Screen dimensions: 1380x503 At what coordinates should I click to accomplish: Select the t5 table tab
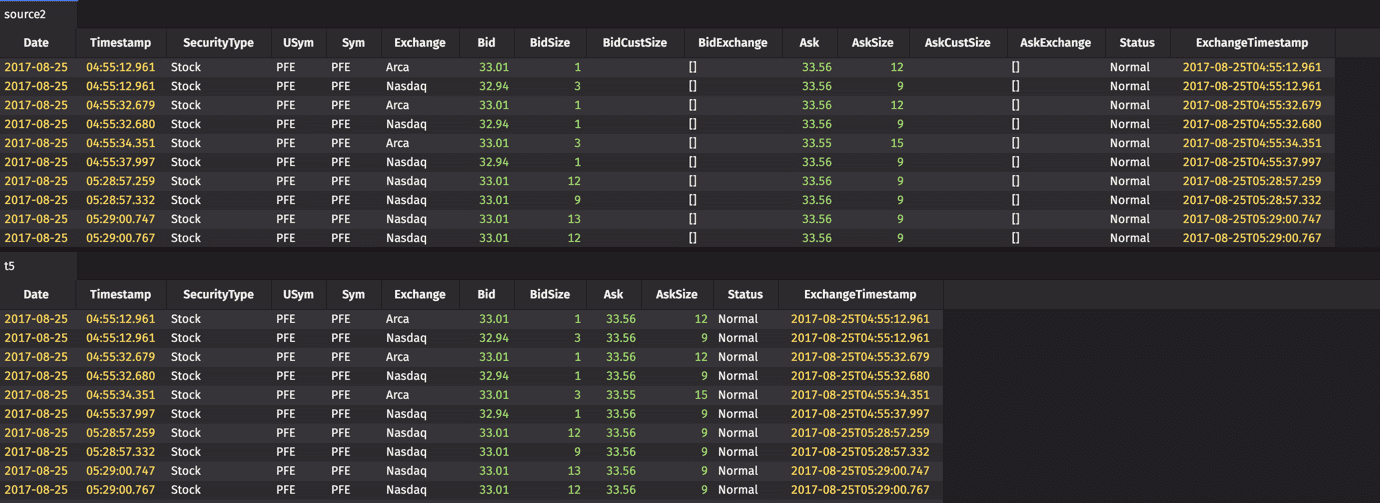[10, 266]
